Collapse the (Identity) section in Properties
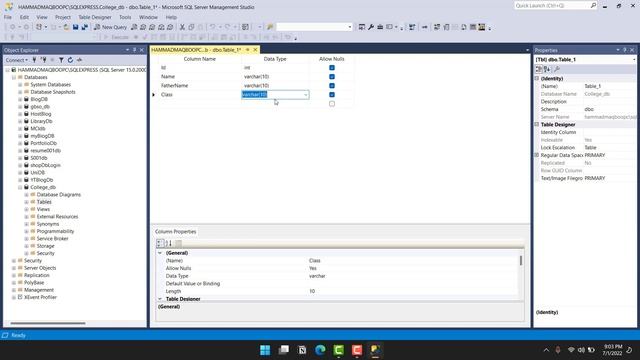 (x=537, y=78)
